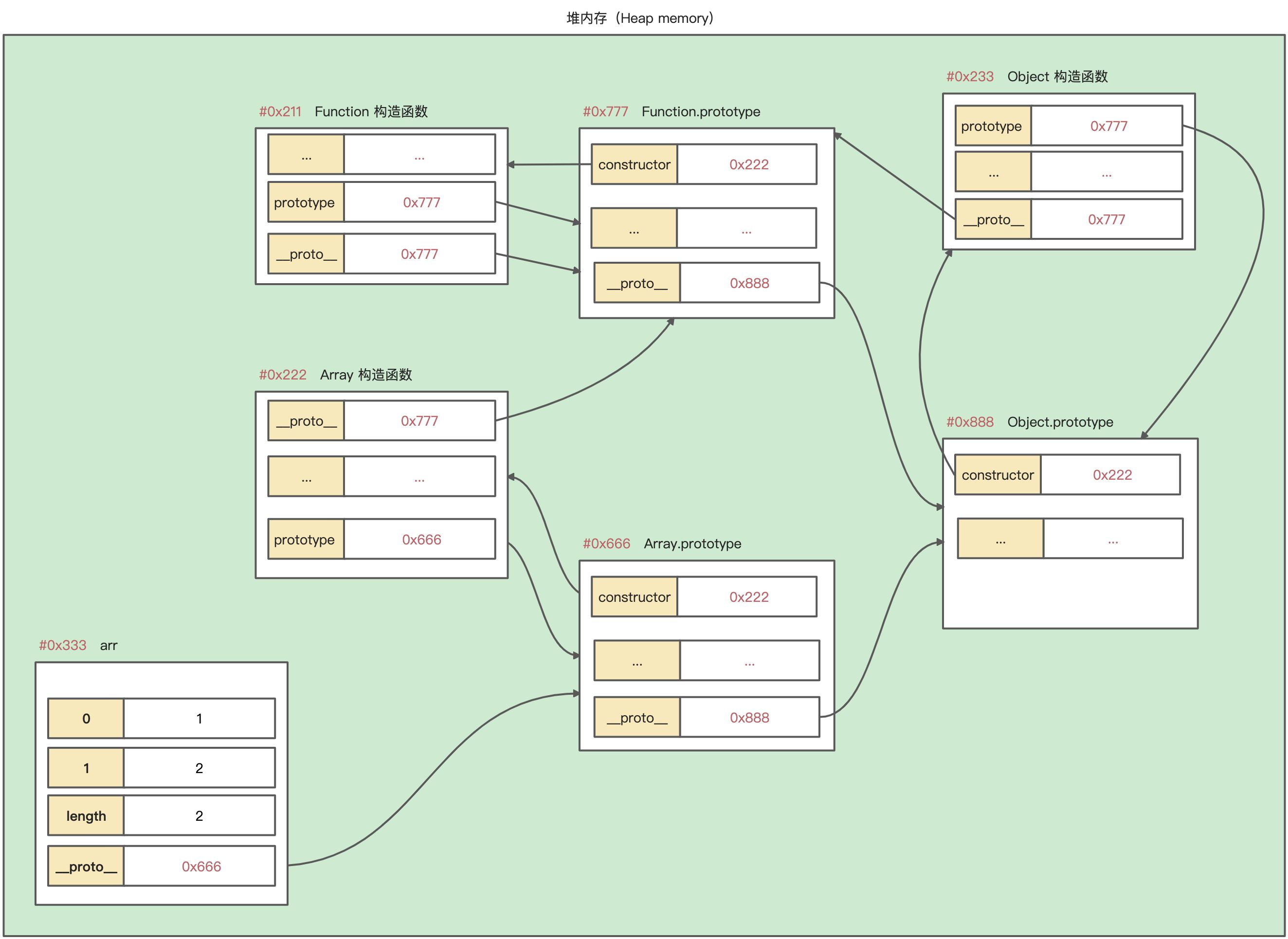Click prototype key cell in Object constructor box
This screenshot has height=939, width=1288.
coord(992,126)
